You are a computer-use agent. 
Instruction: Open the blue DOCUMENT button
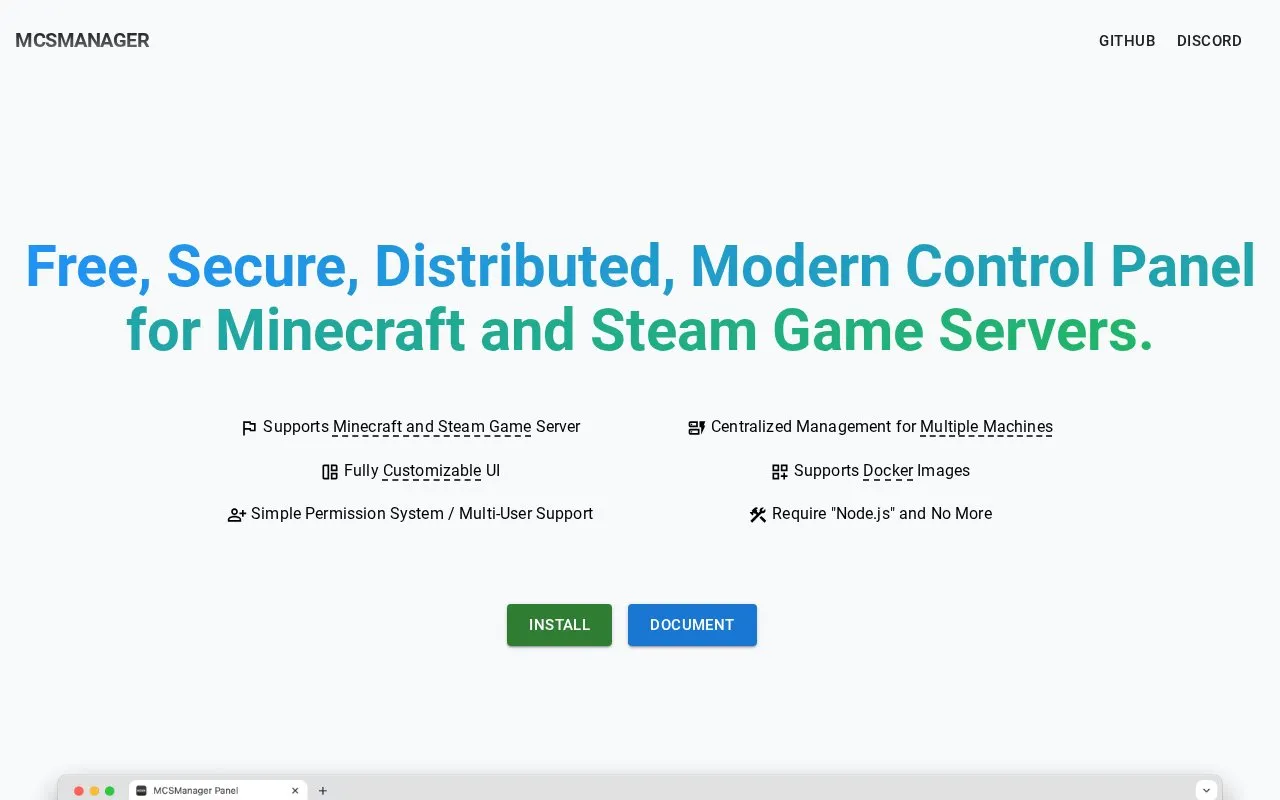tap(692, 625)
